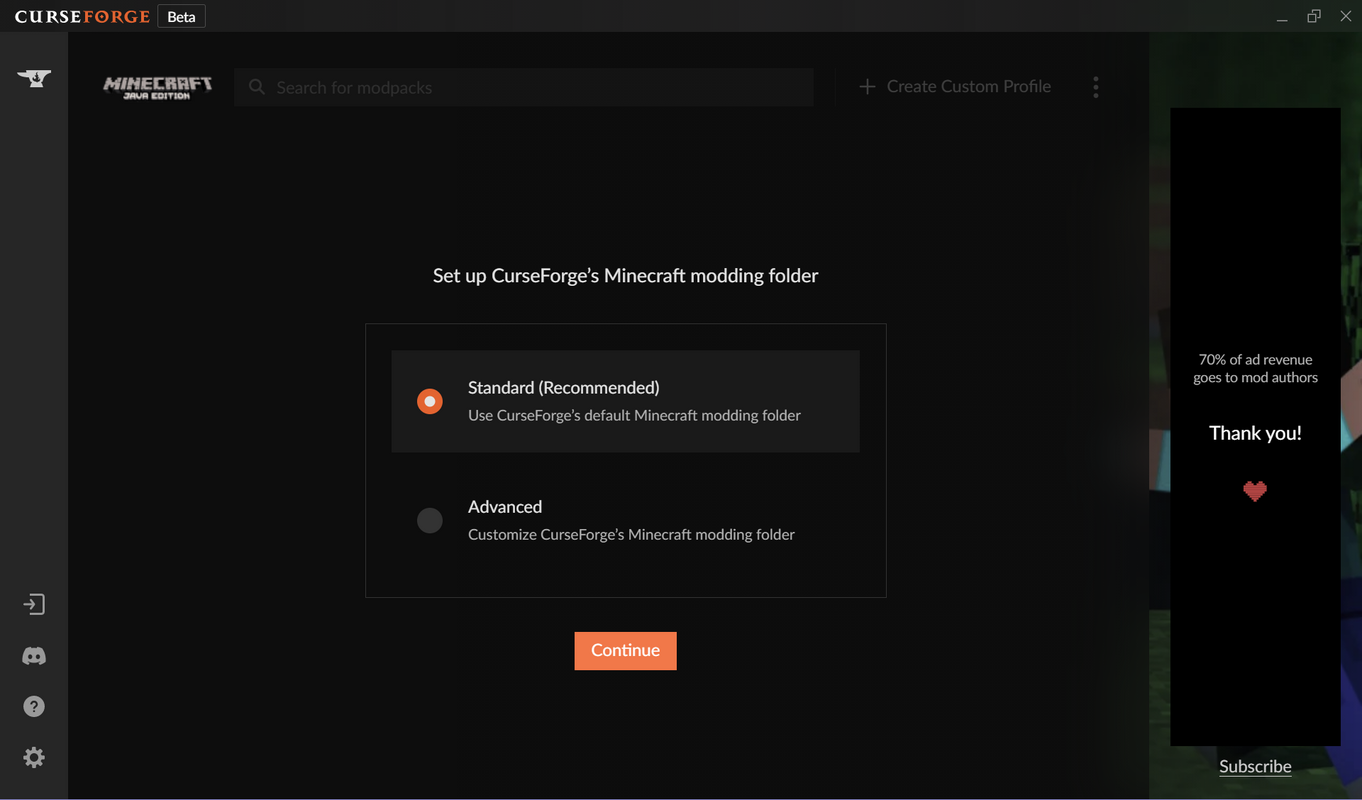Close the CurseForge window
Image resolution: width=1362 pixels, height=800 pixels.
(x=1345, y=17)
